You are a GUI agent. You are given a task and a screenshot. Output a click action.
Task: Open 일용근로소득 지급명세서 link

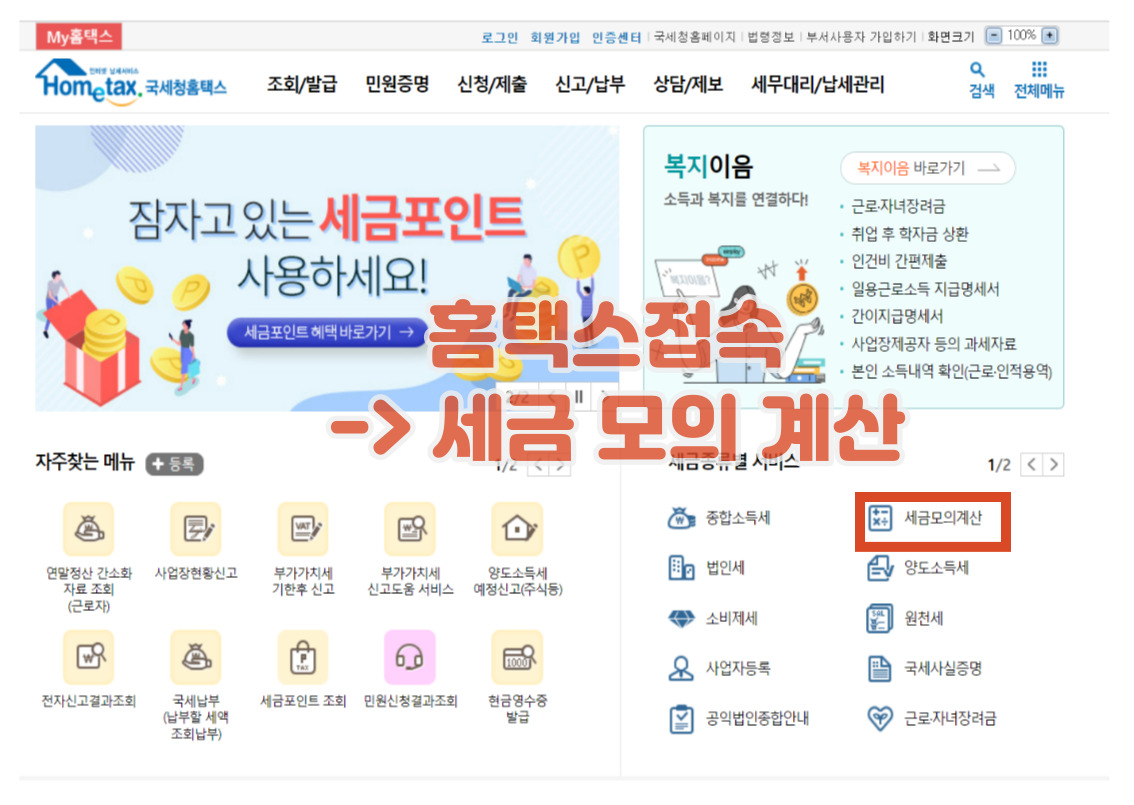point(925,289)
